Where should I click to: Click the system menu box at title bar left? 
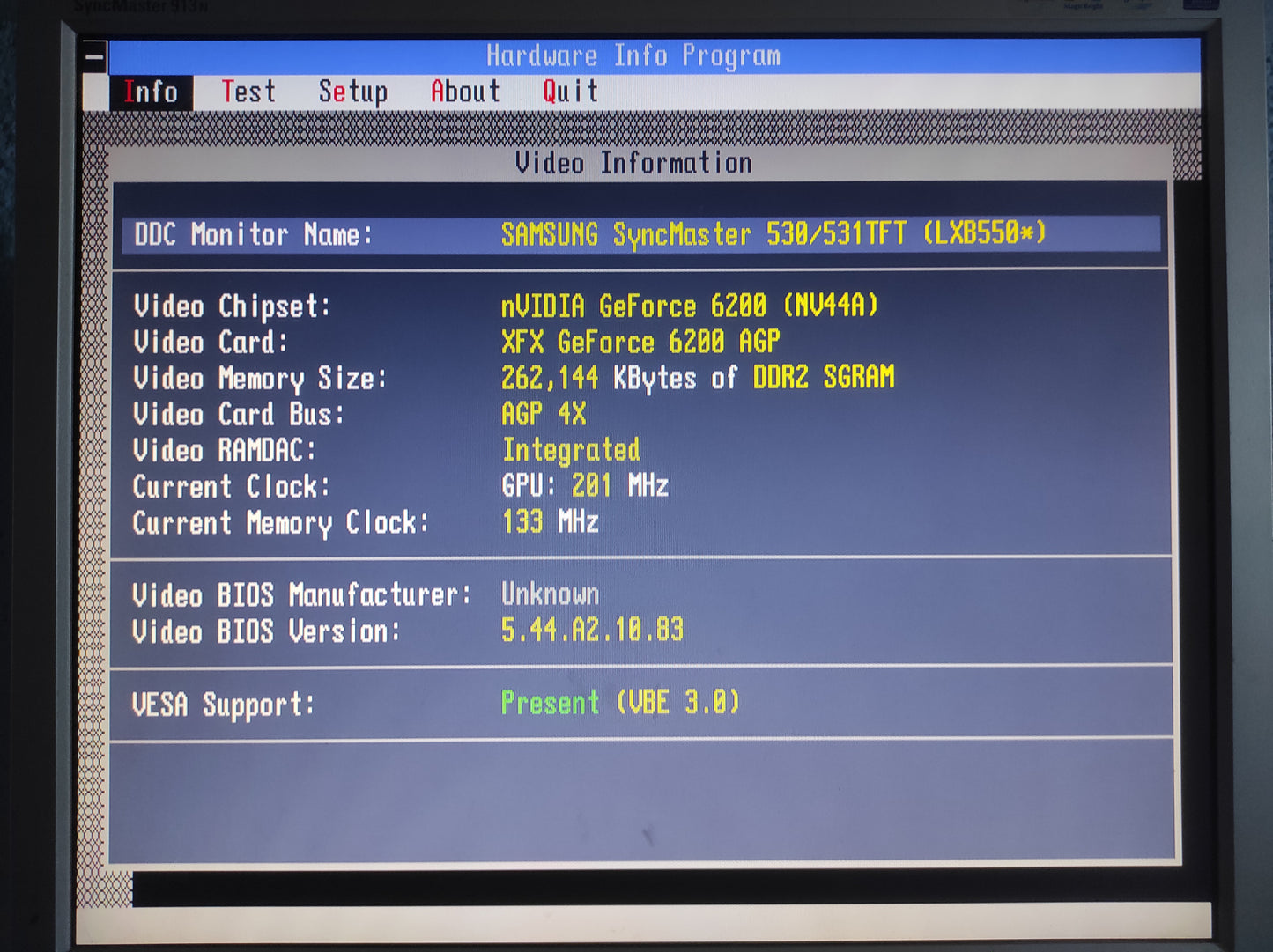(x=94, y=57)
